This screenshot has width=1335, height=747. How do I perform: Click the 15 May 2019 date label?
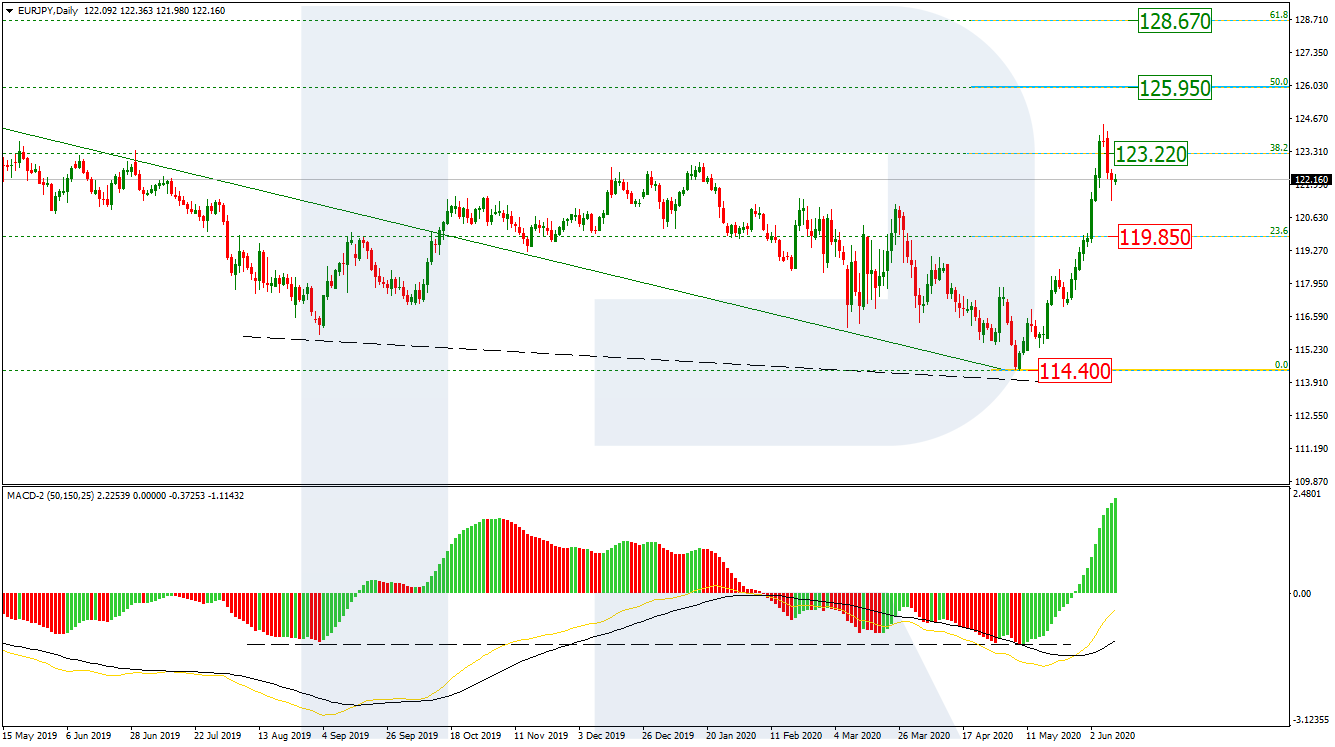pyautogui.click(x=31, y=735)
